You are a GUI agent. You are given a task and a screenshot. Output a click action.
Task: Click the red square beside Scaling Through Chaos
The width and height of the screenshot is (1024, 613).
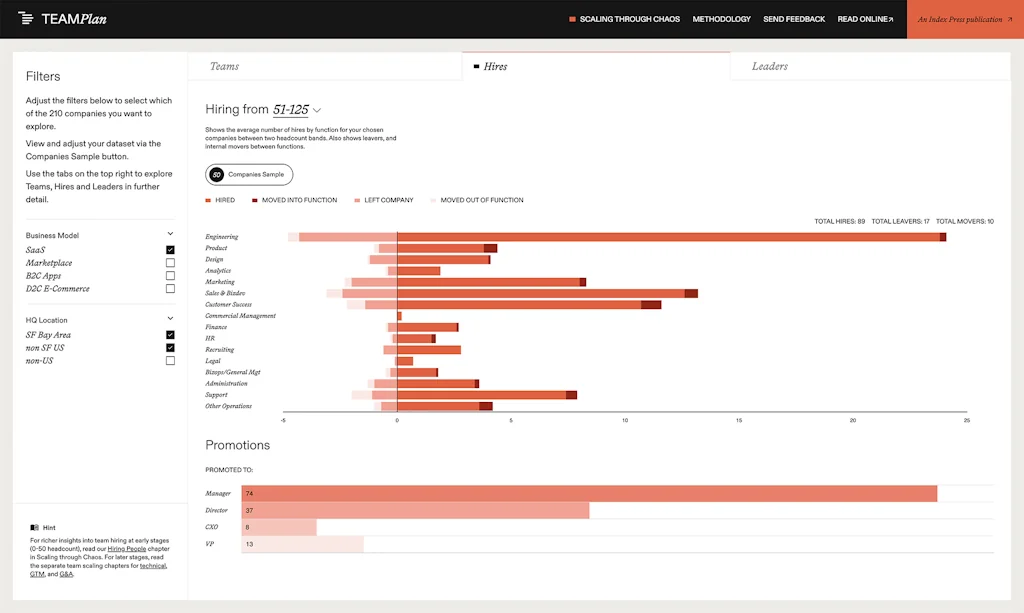click(573, 18)
